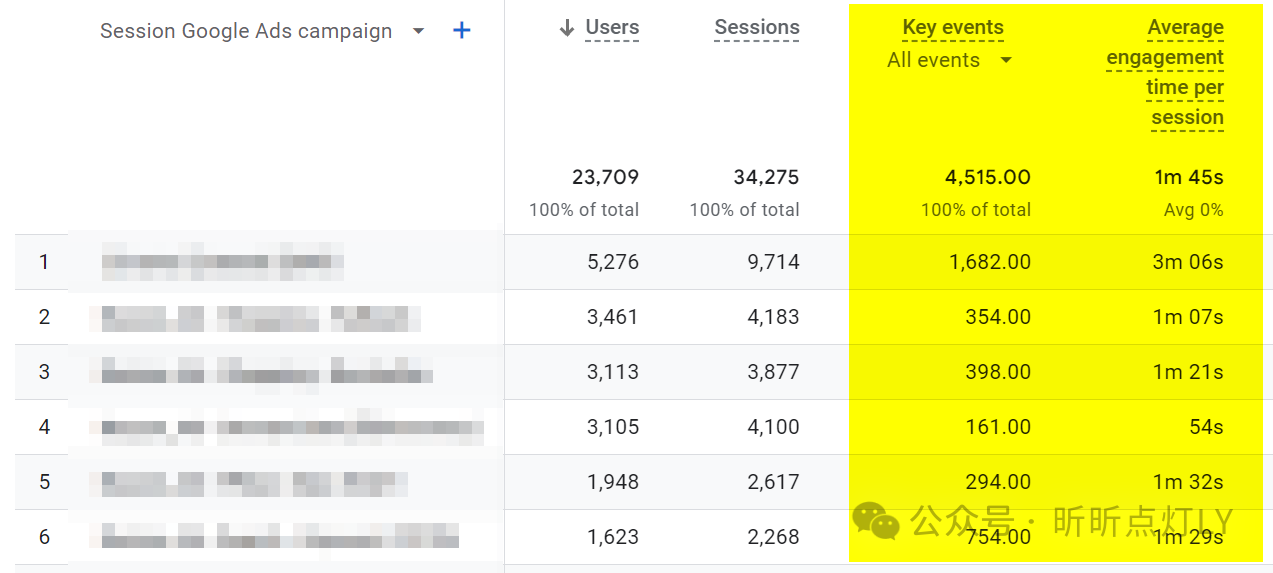Image resolution: width=1273 pixels, height=573 pixels.
Task: Click the 4,515.00 total key events figure
Action: (988, 177)
